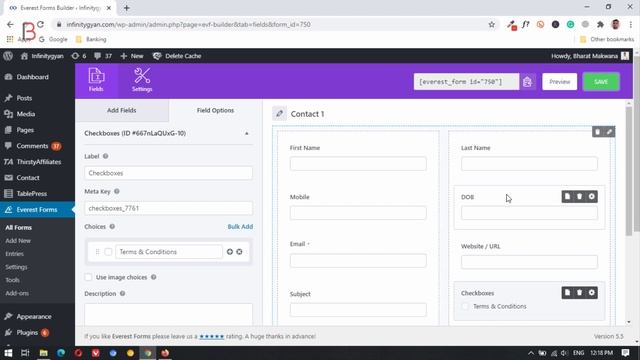Viewport: 640px width, 360px height.
Task: Edit the form title pencil icon
Action: (x=280, y=113)
